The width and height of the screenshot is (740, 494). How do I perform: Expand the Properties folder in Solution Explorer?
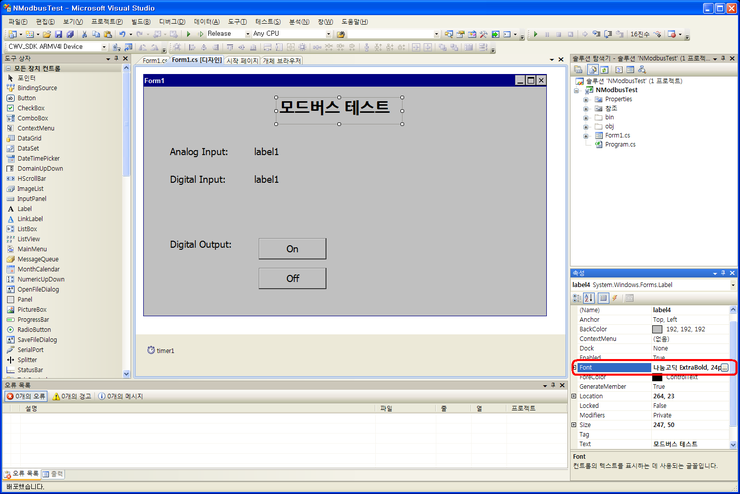click(586, 99)
